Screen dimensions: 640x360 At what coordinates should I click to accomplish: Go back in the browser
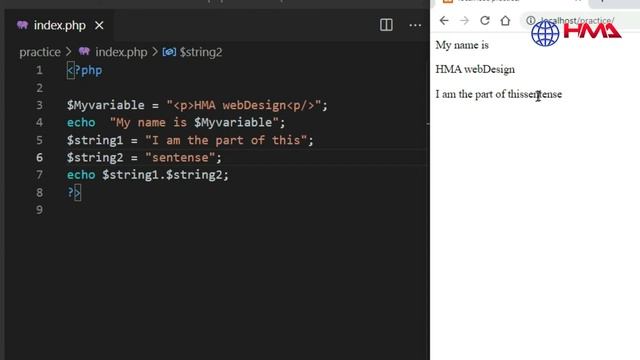click(444, 20)
